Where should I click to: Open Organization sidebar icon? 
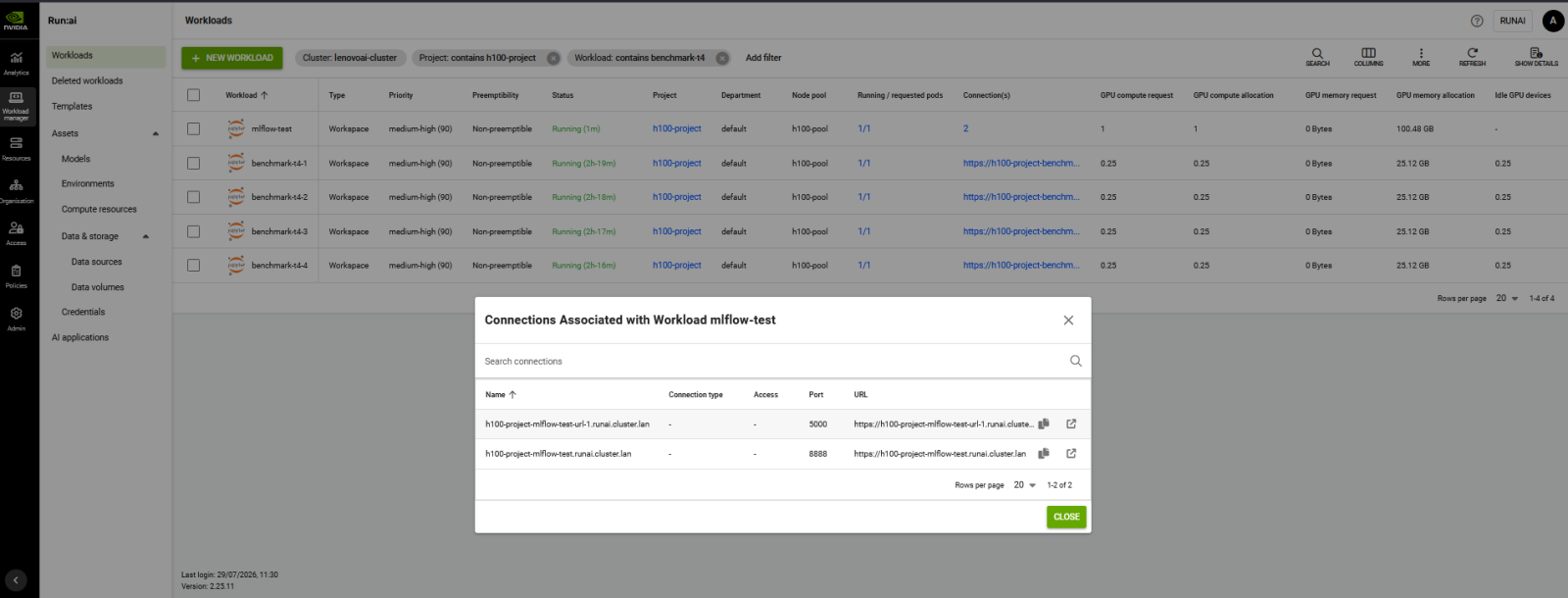[16, 190]
